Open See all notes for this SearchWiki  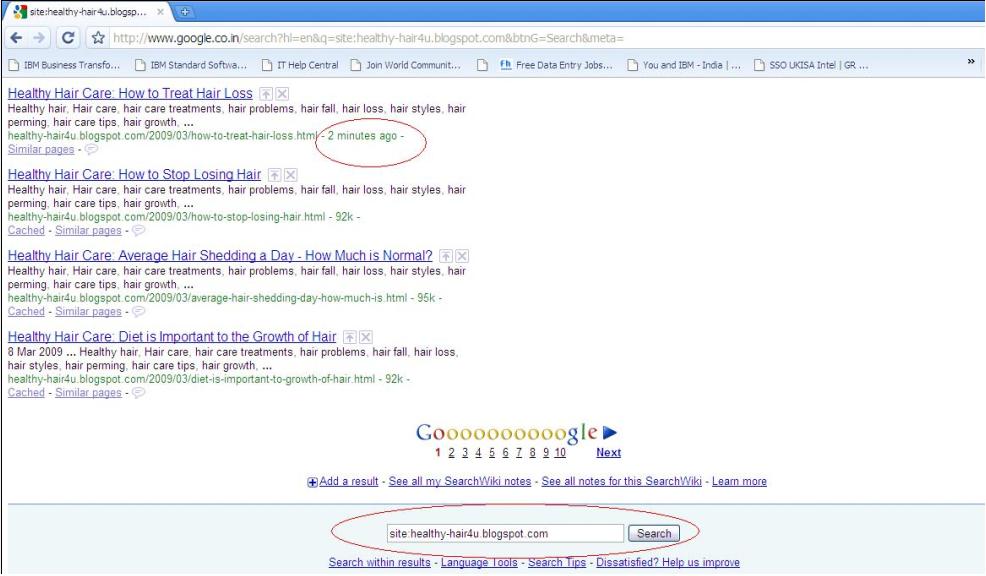[x=621, y=482]
